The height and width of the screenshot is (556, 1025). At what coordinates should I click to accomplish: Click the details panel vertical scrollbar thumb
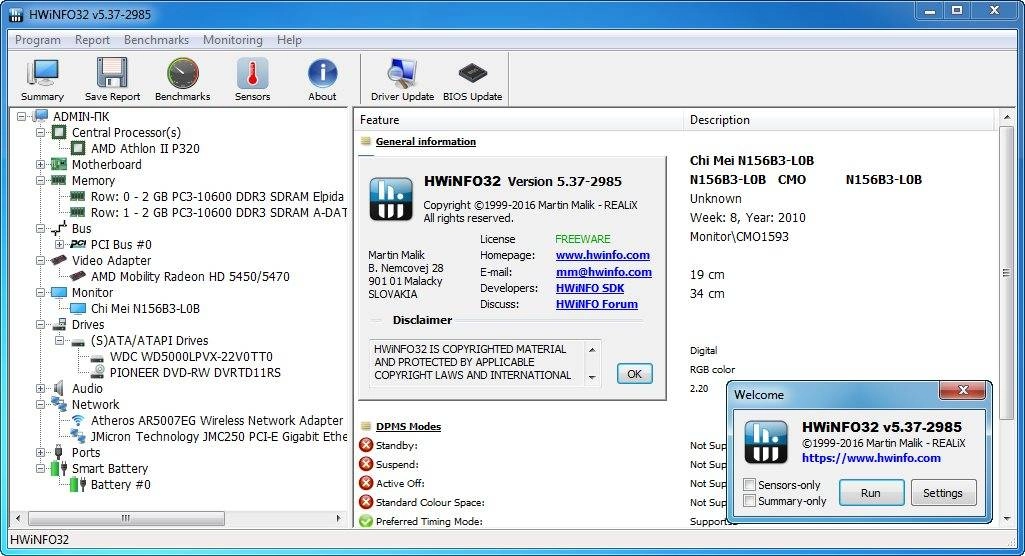1006,273
